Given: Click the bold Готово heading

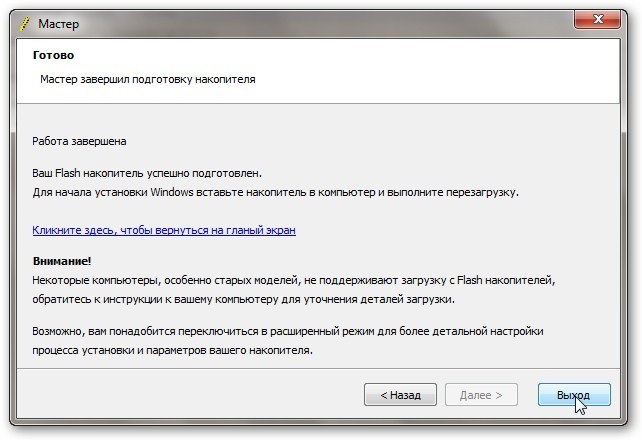Looking at the screenshot, I should pos(53,55).
